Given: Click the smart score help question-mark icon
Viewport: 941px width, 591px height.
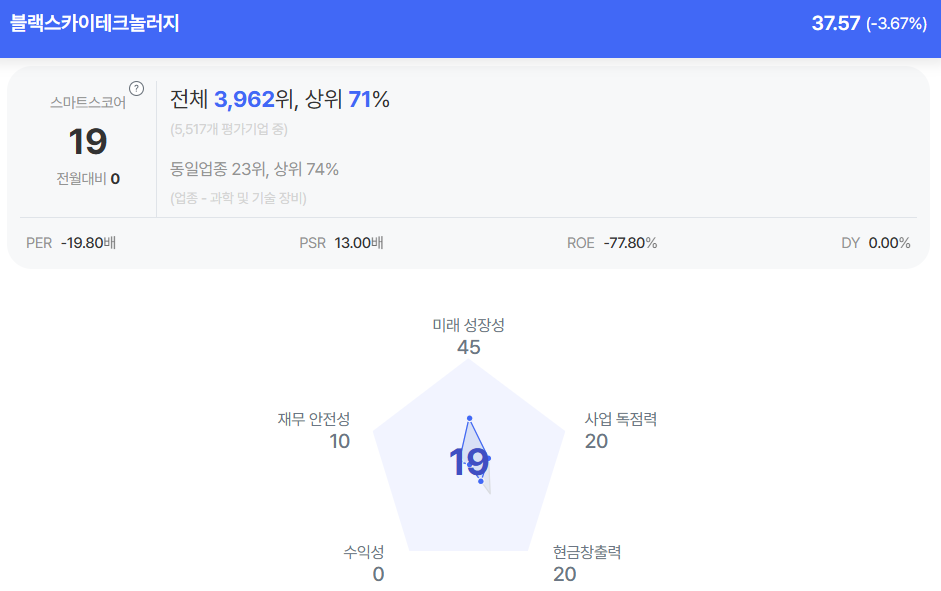Looking at the screenshot, I should click(137, 88).
